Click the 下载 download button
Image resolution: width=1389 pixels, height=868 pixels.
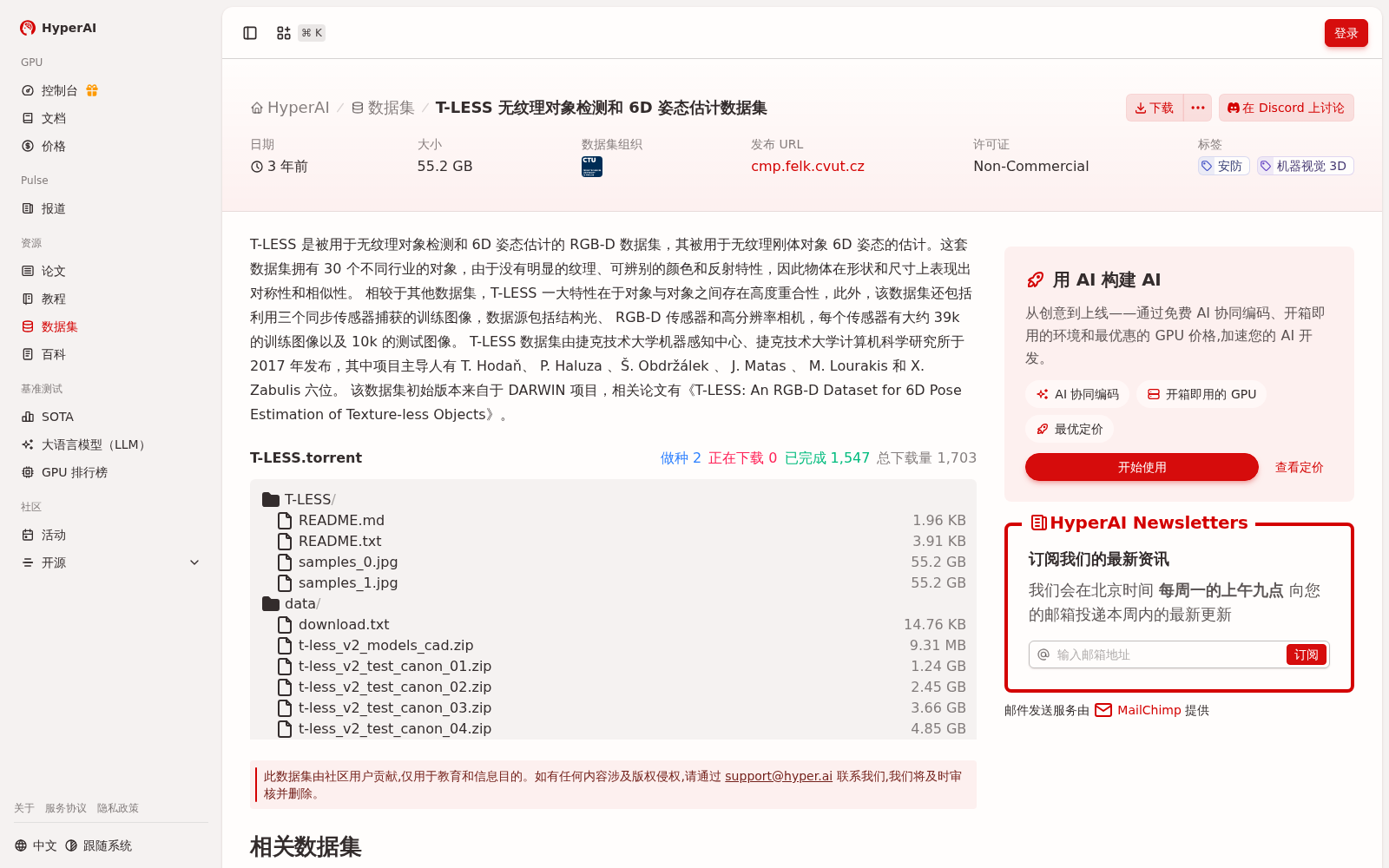click(x=1154, y=108)
